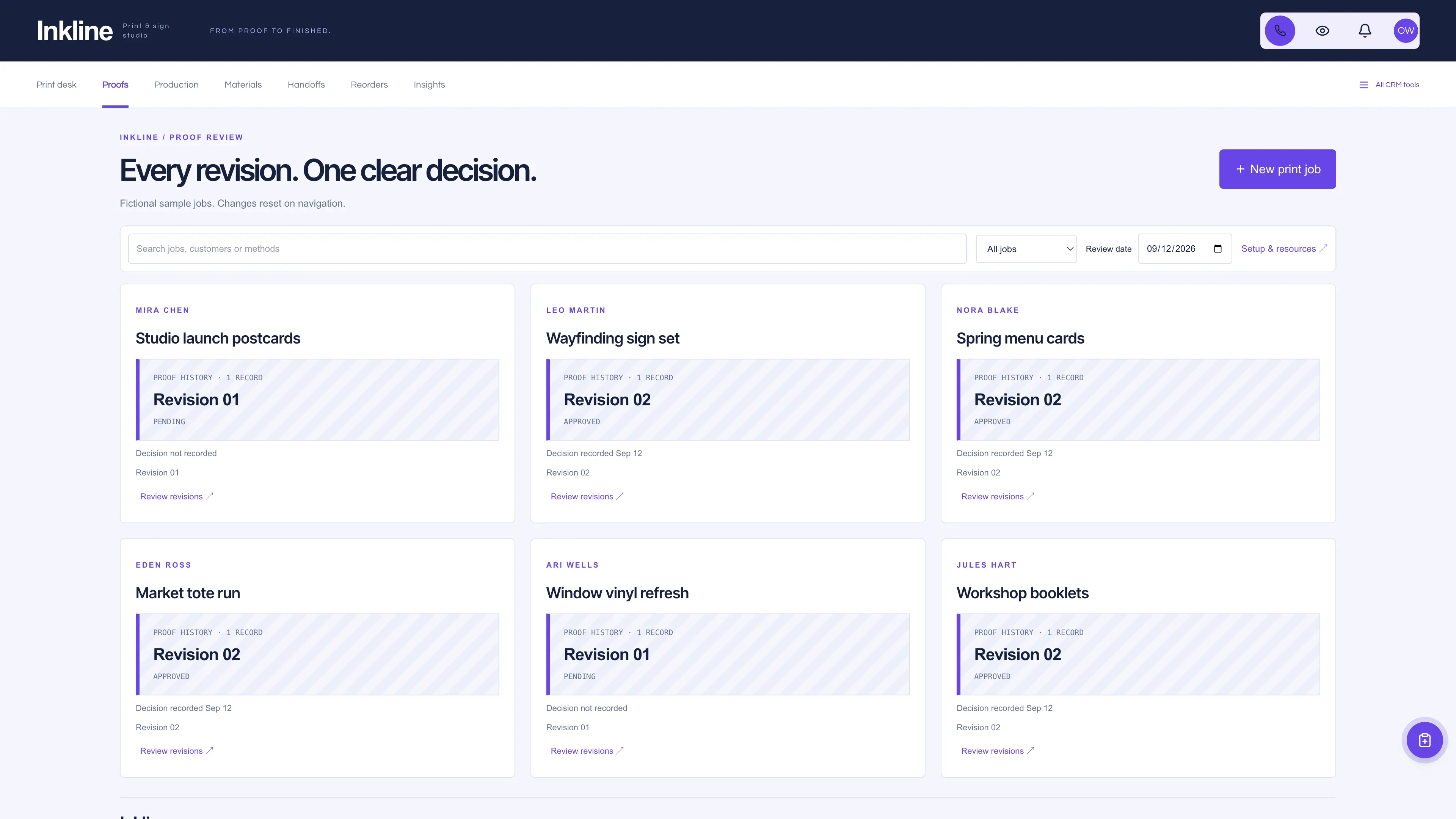Image resolution: width=1456 pixels, height=819 pixels.
Task: View the Insights tab
Action: (429, 85)
